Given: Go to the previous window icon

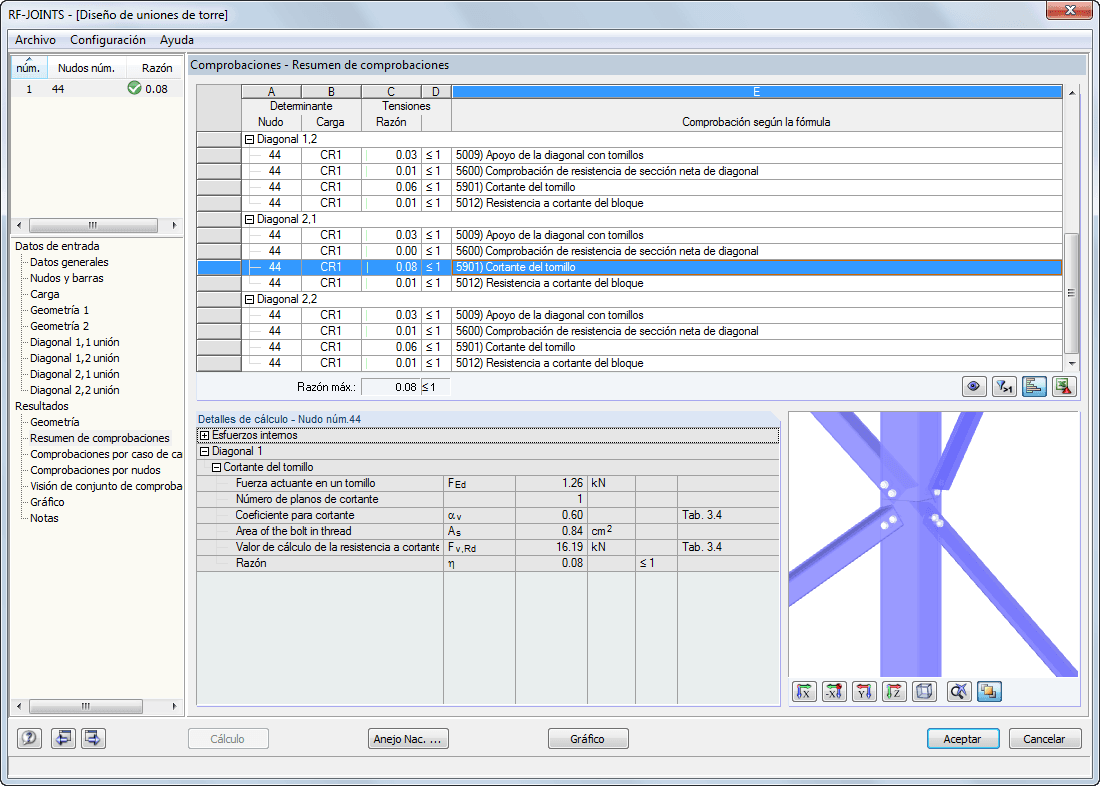Looking at the screenshot, I should click(63, 738).
